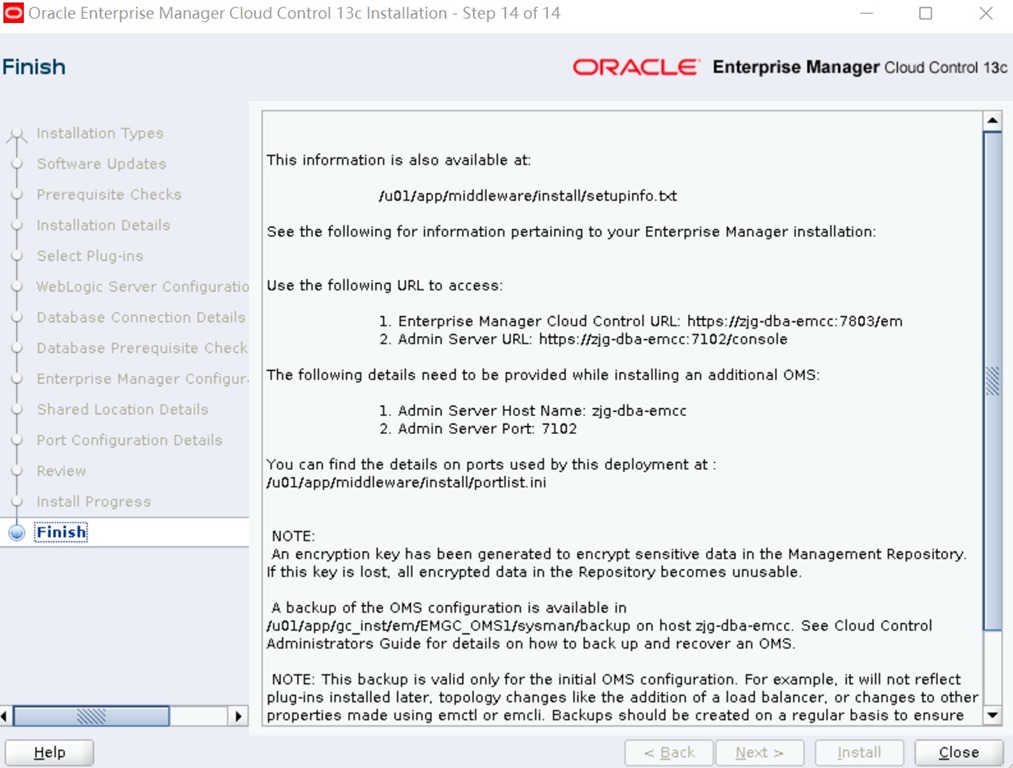Select the Prerequisite Checks step

109,194
